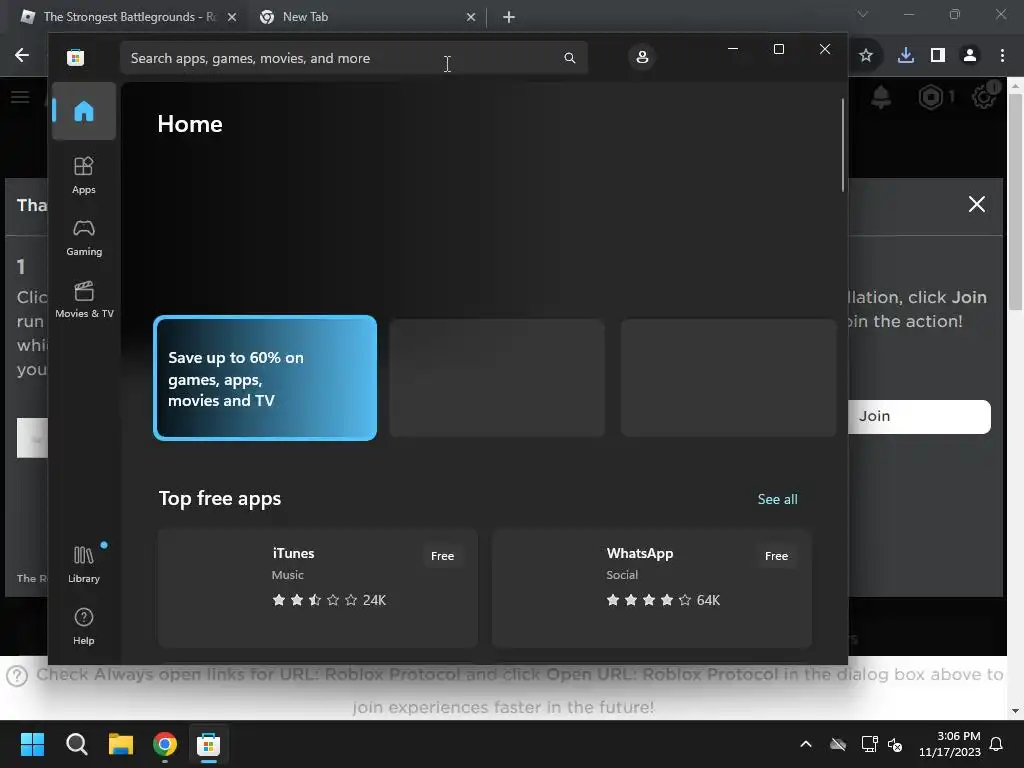The image size is (1024, 768).
Task: Open the WhatsApp app card
Action: [x=652, y=588]
